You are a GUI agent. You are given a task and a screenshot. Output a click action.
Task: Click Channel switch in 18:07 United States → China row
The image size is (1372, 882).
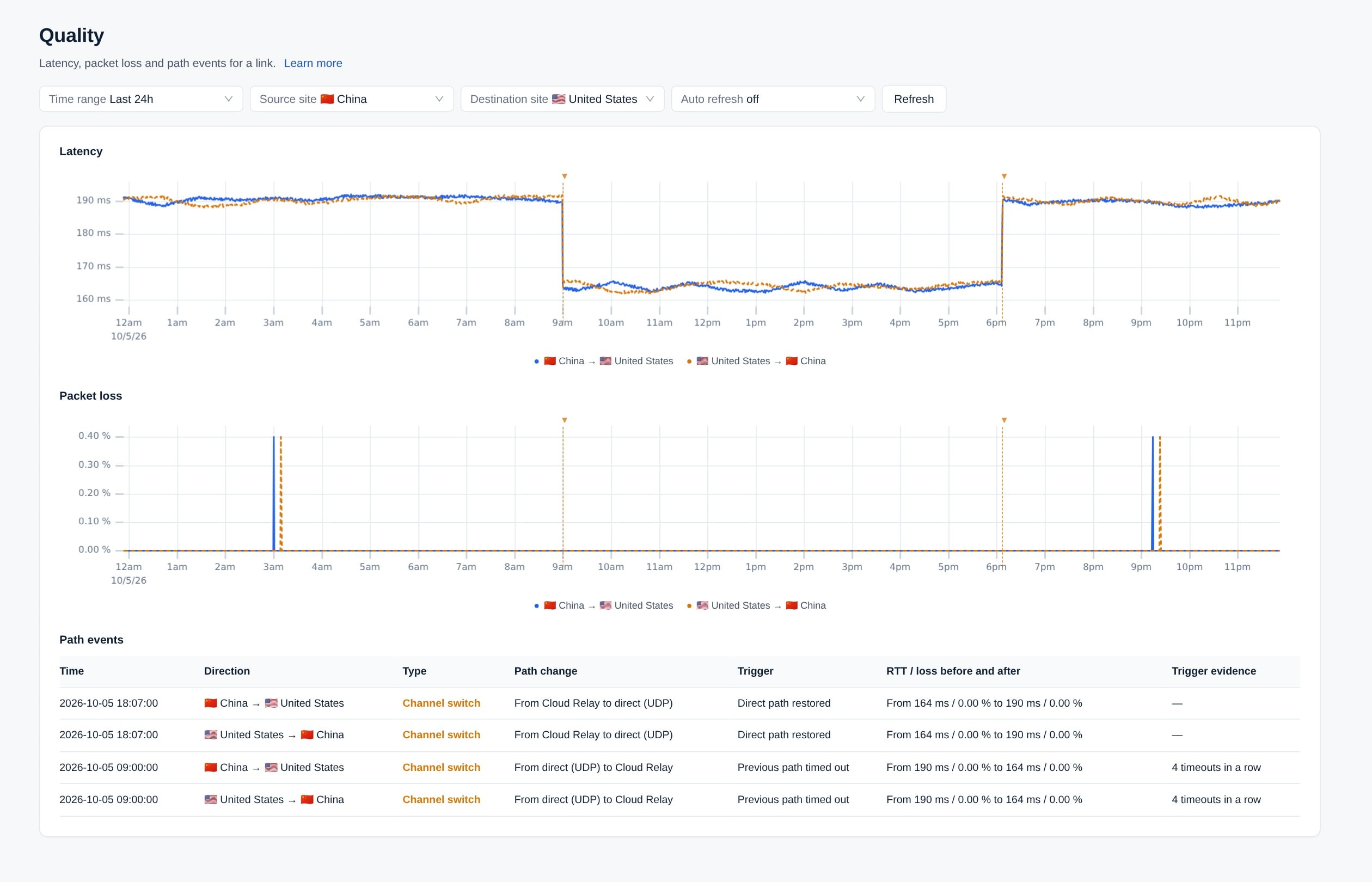pyautogui.click(x=442, y=735)
